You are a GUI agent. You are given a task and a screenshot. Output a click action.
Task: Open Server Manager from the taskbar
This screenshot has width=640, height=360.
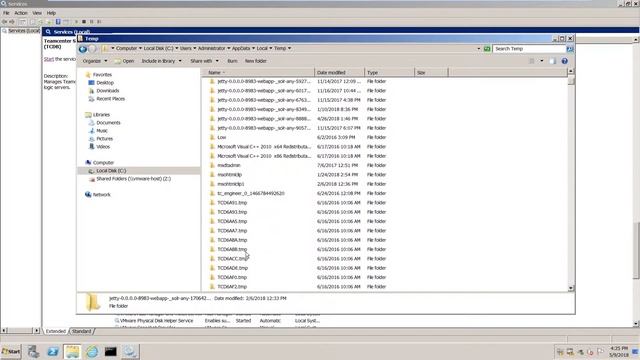click(33, 351)
